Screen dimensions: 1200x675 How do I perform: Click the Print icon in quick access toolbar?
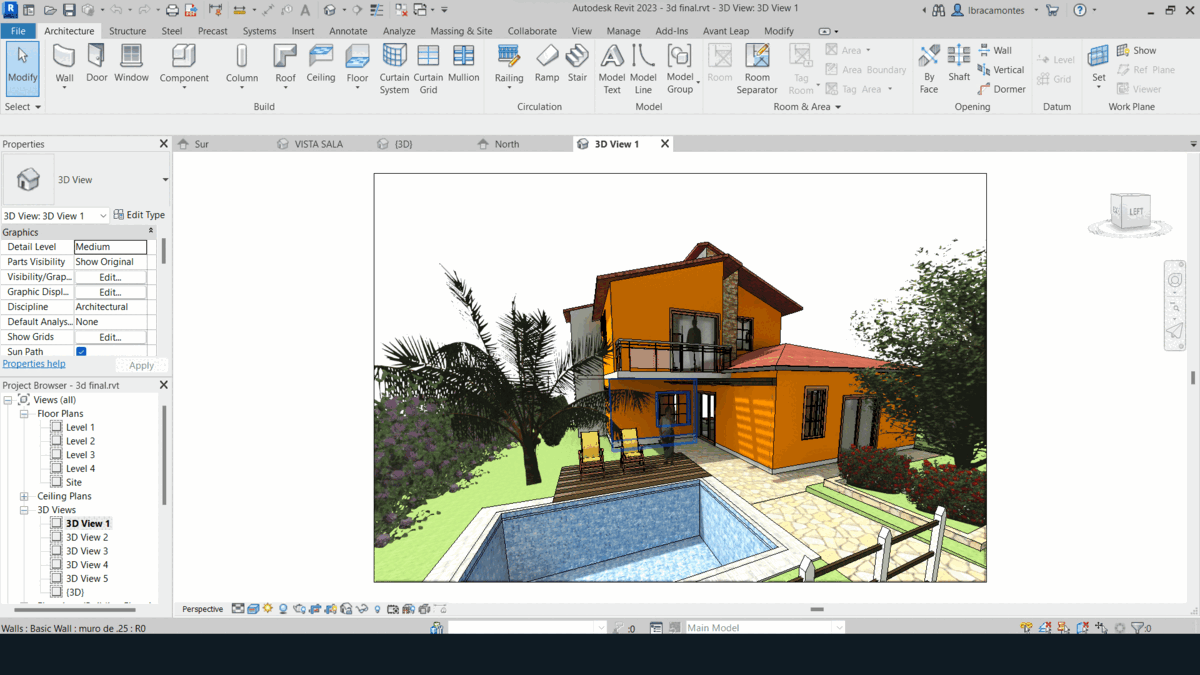click(x=172, y=10)
